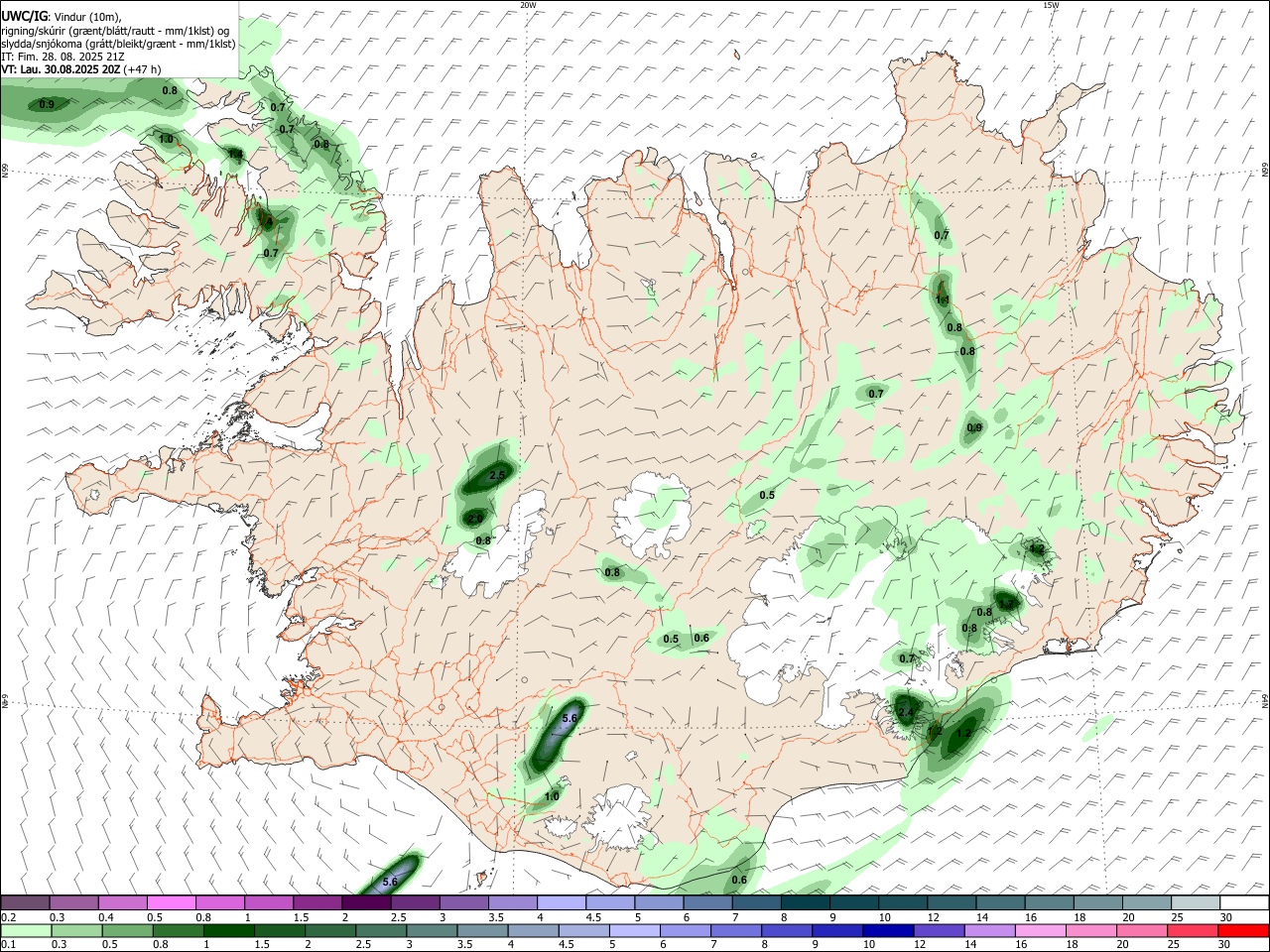The width and height of the screenshot is (1270, 952).
Task: Select the initial time text 'IT: Fim. 28. 08. 2025 21Z'
Action: click(63, 57)
